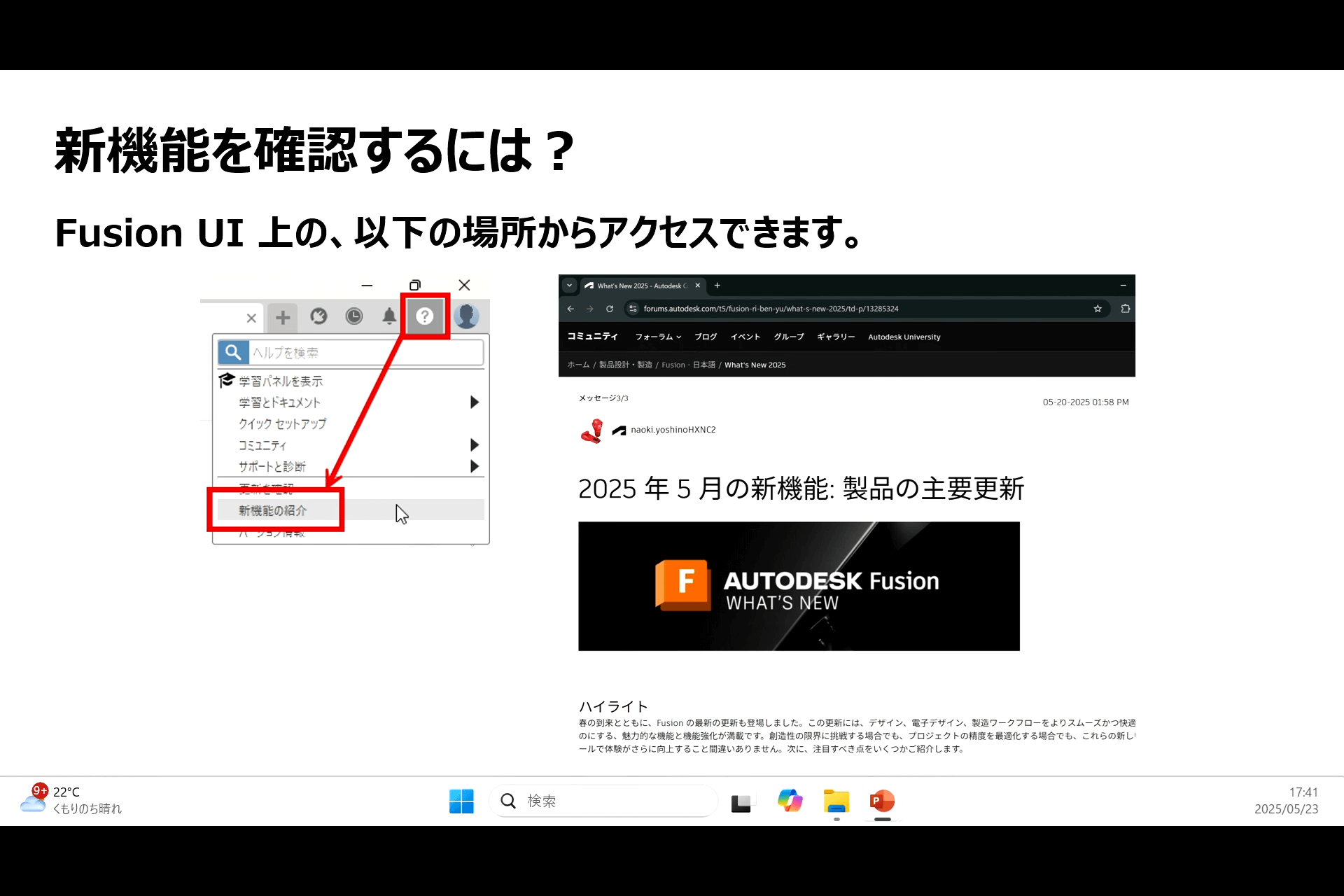The image size is (1344, 896).
Task: Close the Fusion document tab with X
Action: pos(251,318)
